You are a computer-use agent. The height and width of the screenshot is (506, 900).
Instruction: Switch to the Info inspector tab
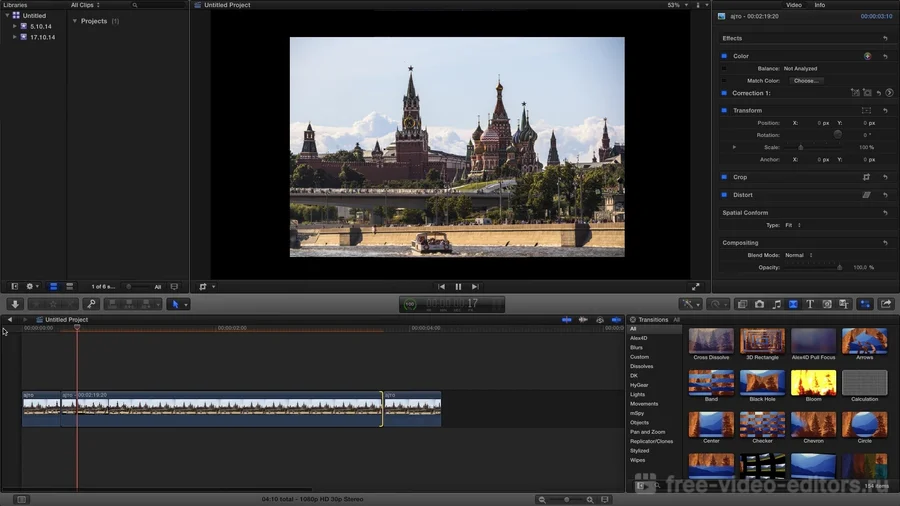coord(820,5)
